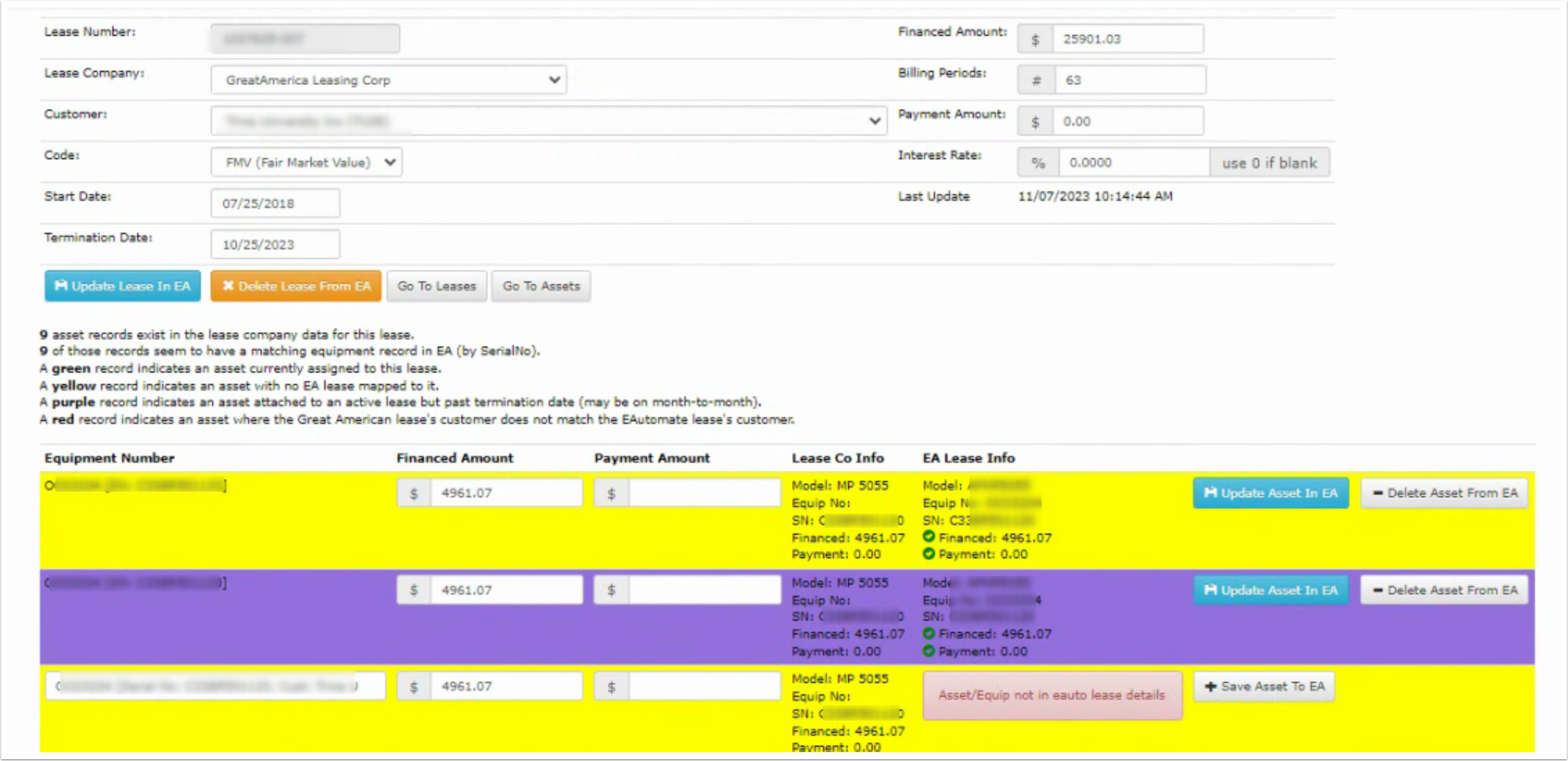Update Asset In EA in first yellow row
Viewport: 1568px width, 761px height.
click(1270, 493)
